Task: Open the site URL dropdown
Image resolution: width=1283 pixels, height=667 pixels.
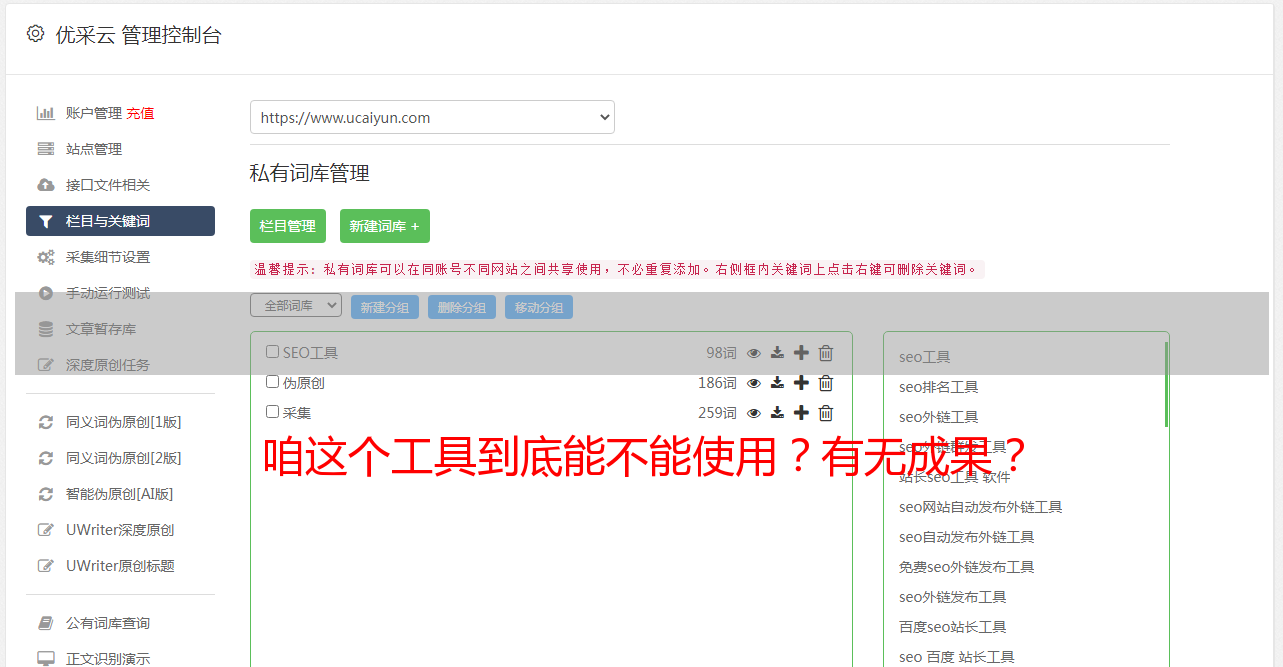Action: (432, 117)
